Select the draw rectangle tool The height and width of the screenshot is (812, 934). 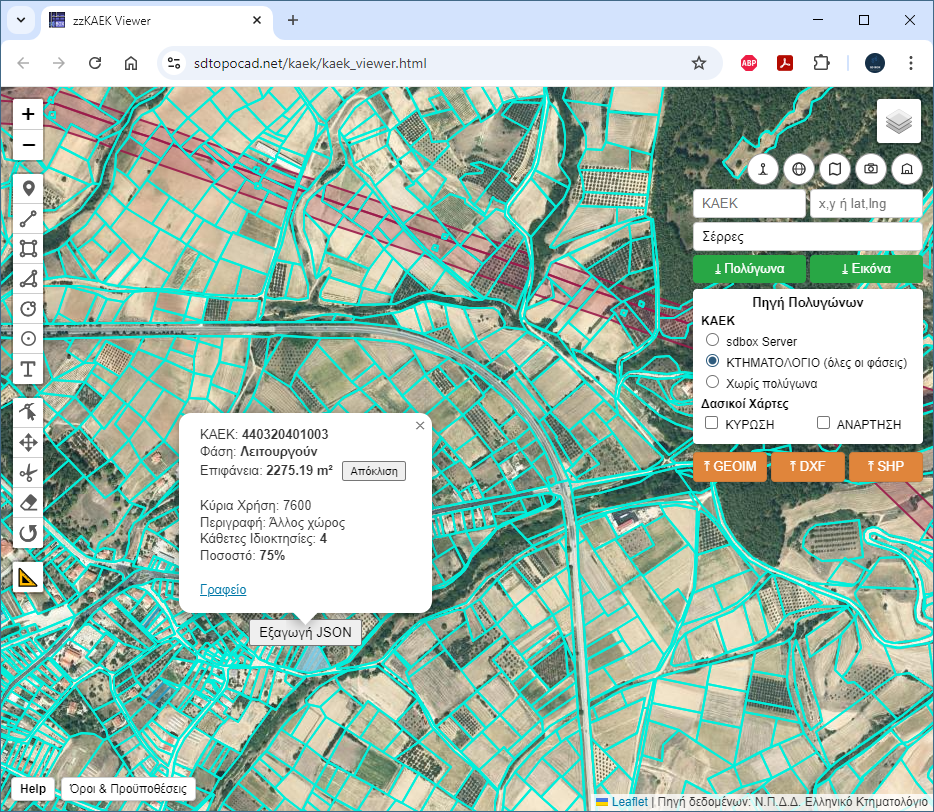[x=28, y=248]
